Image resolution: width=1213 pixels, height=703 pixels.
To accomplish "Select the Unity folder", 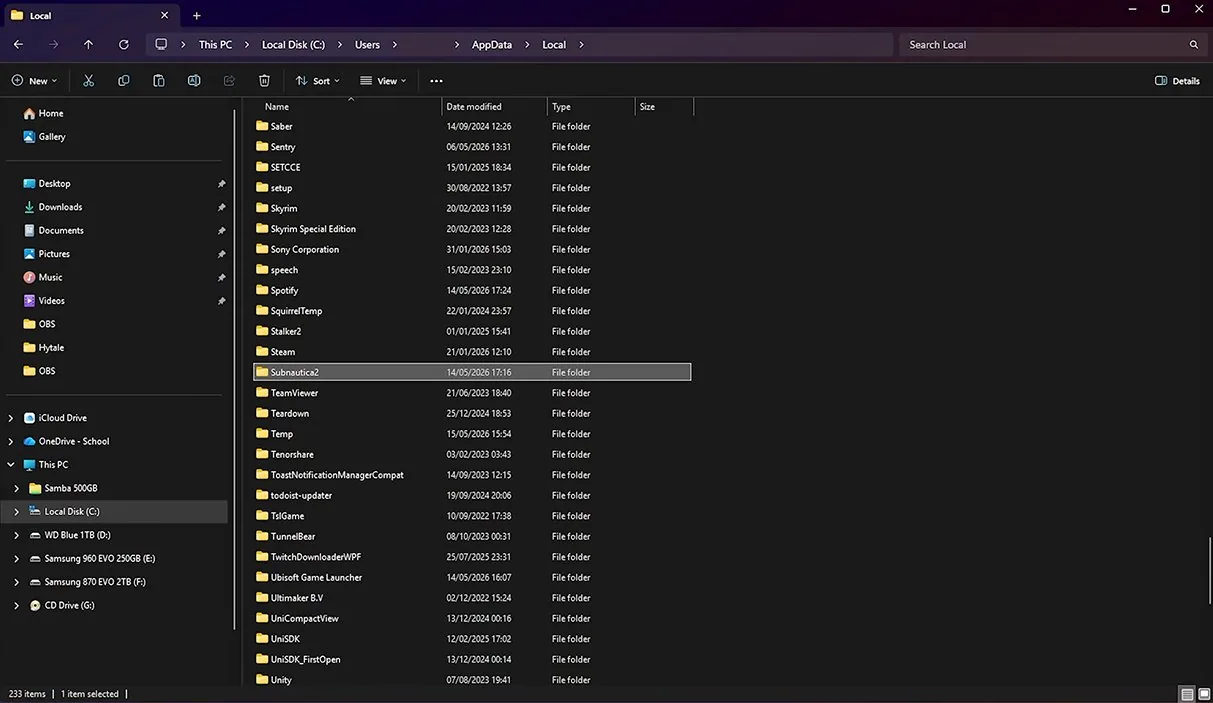I will (472, 680).
